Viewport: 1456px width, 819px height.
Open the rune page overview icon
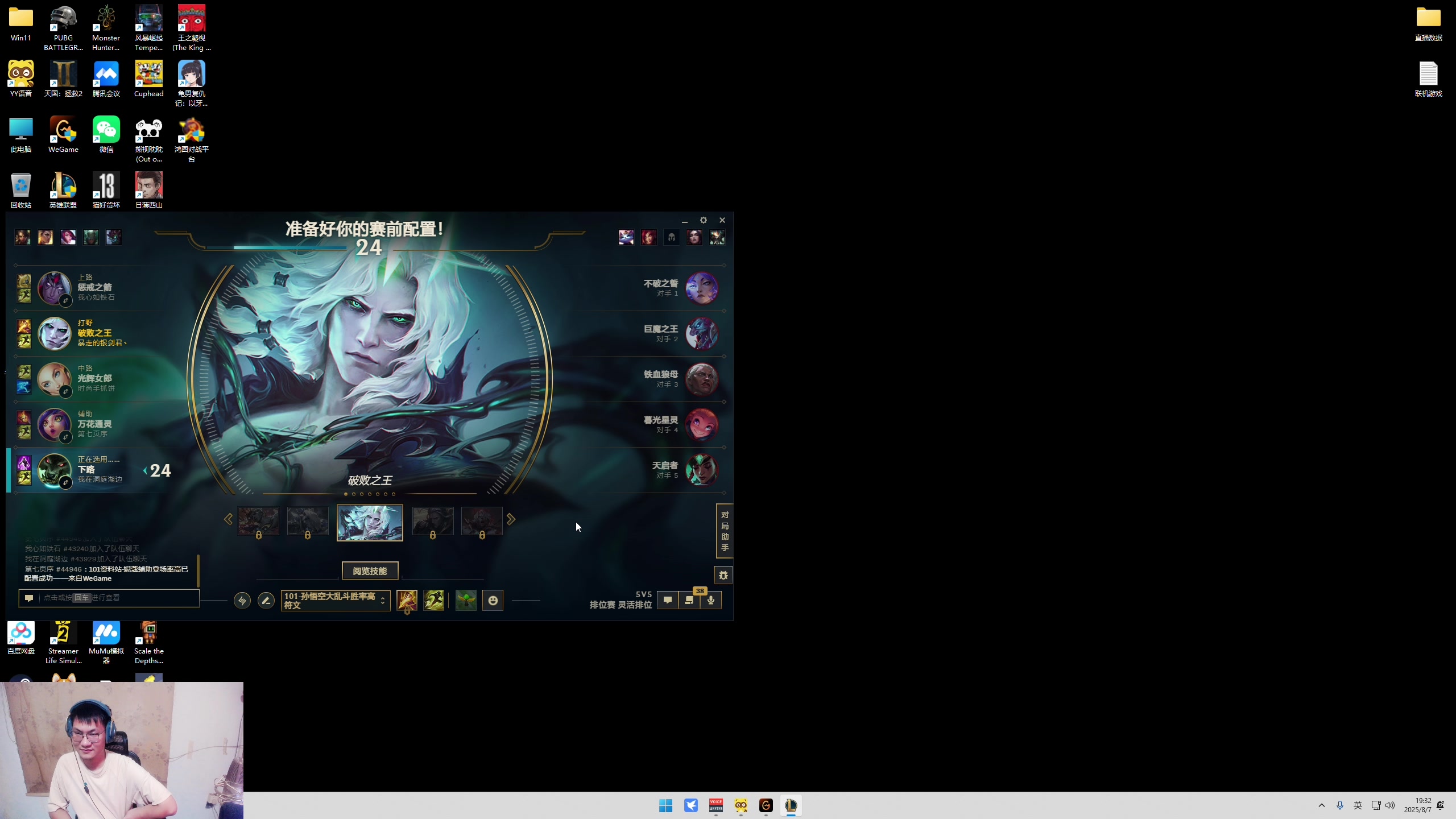click(242, 600)
